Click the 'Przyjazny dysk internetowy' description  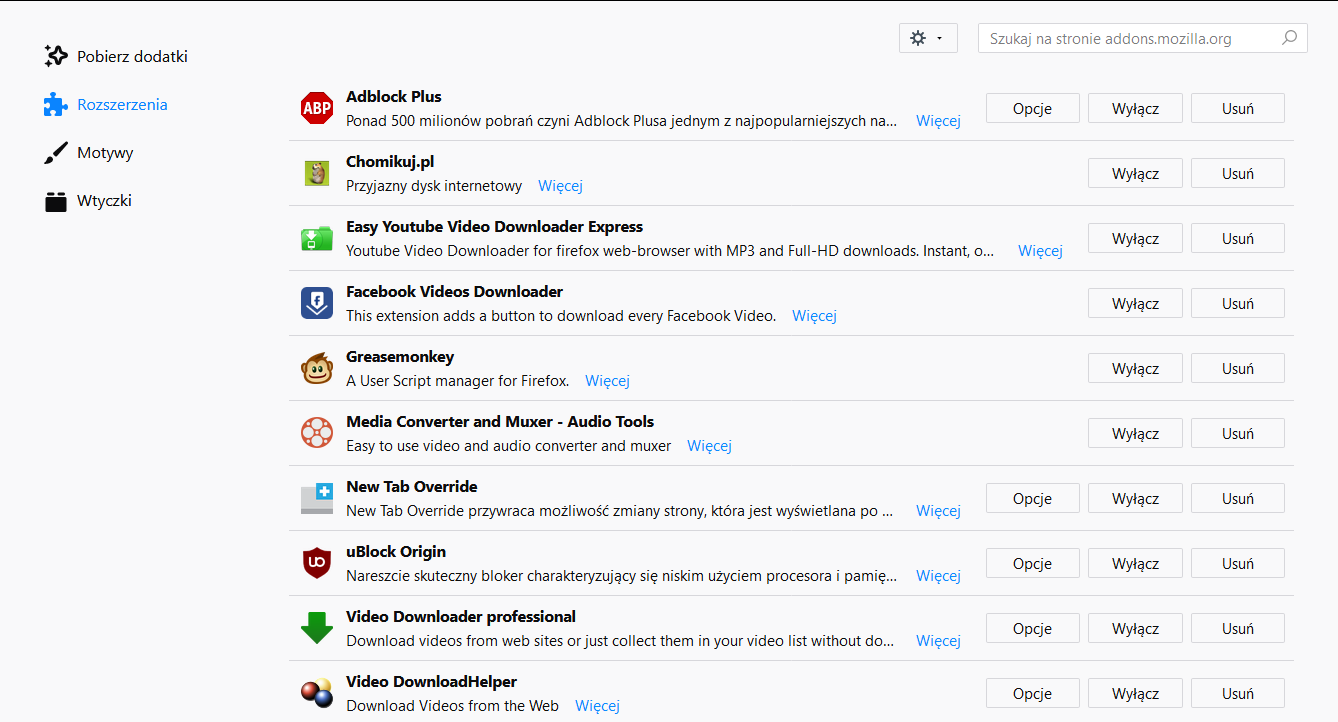pyautogui.click(x=434, y=186)
